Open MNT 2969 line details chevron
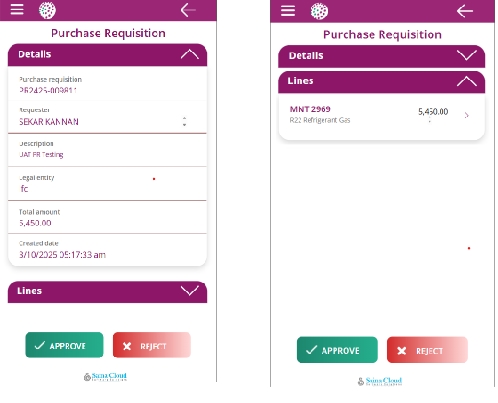The width and height of the screenshot is (498, 403). [x=467, y=115]
